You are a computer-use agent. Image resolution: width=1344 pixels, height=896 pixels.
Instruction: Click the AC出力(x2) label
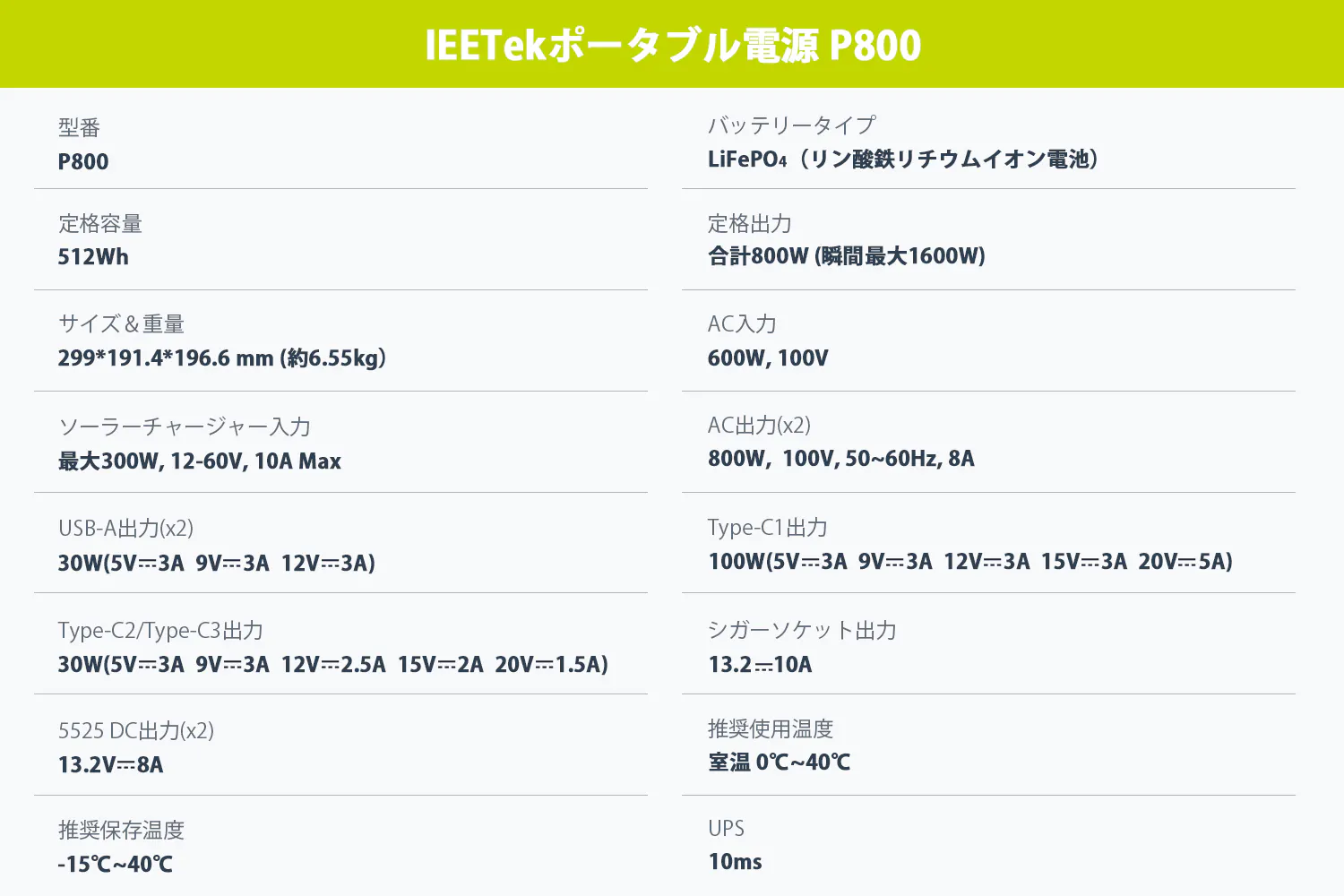click(x=759, y=425)
